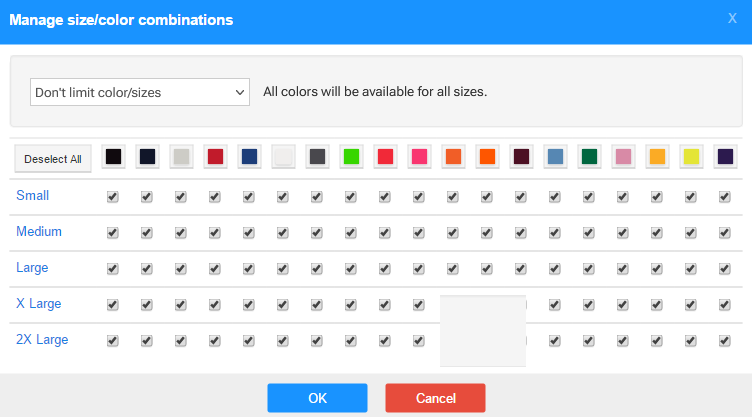Select the white color swatch
Viewport: 752px width, 417px height.
(x=283, y=156)
